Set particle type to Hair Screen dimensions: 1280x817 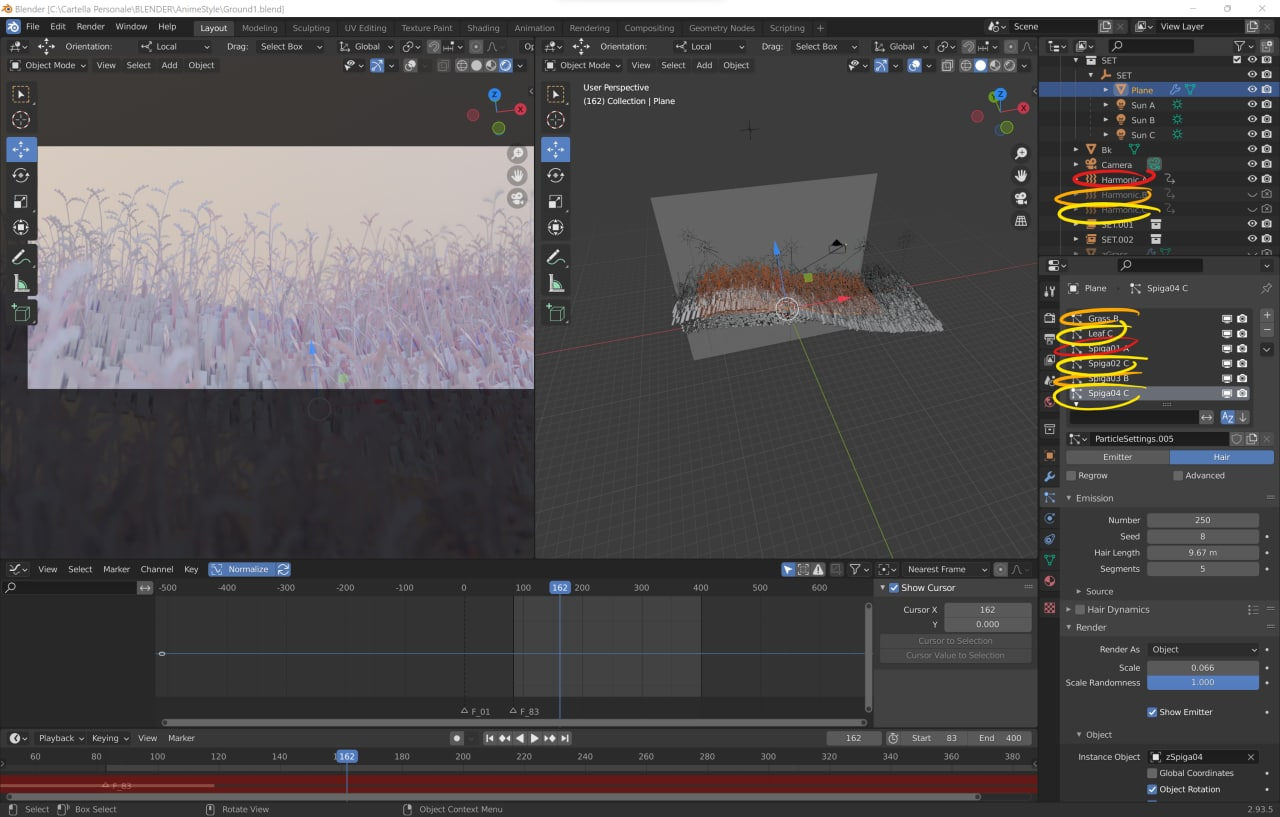point(1221,457)
